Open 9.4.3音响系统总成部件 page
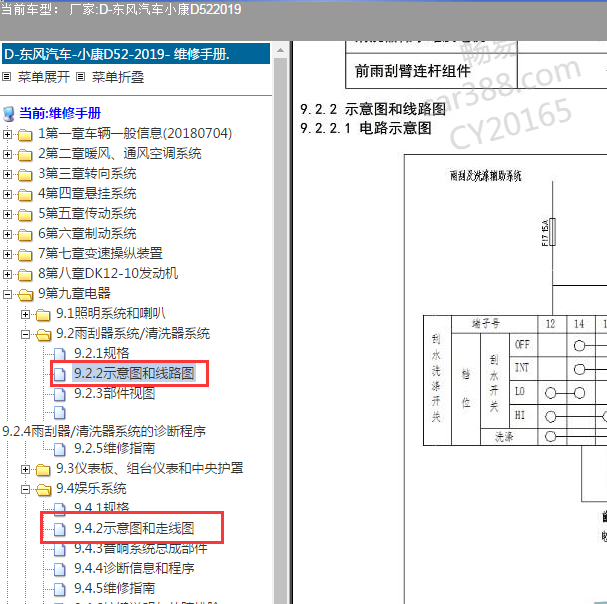 (141, 548)
